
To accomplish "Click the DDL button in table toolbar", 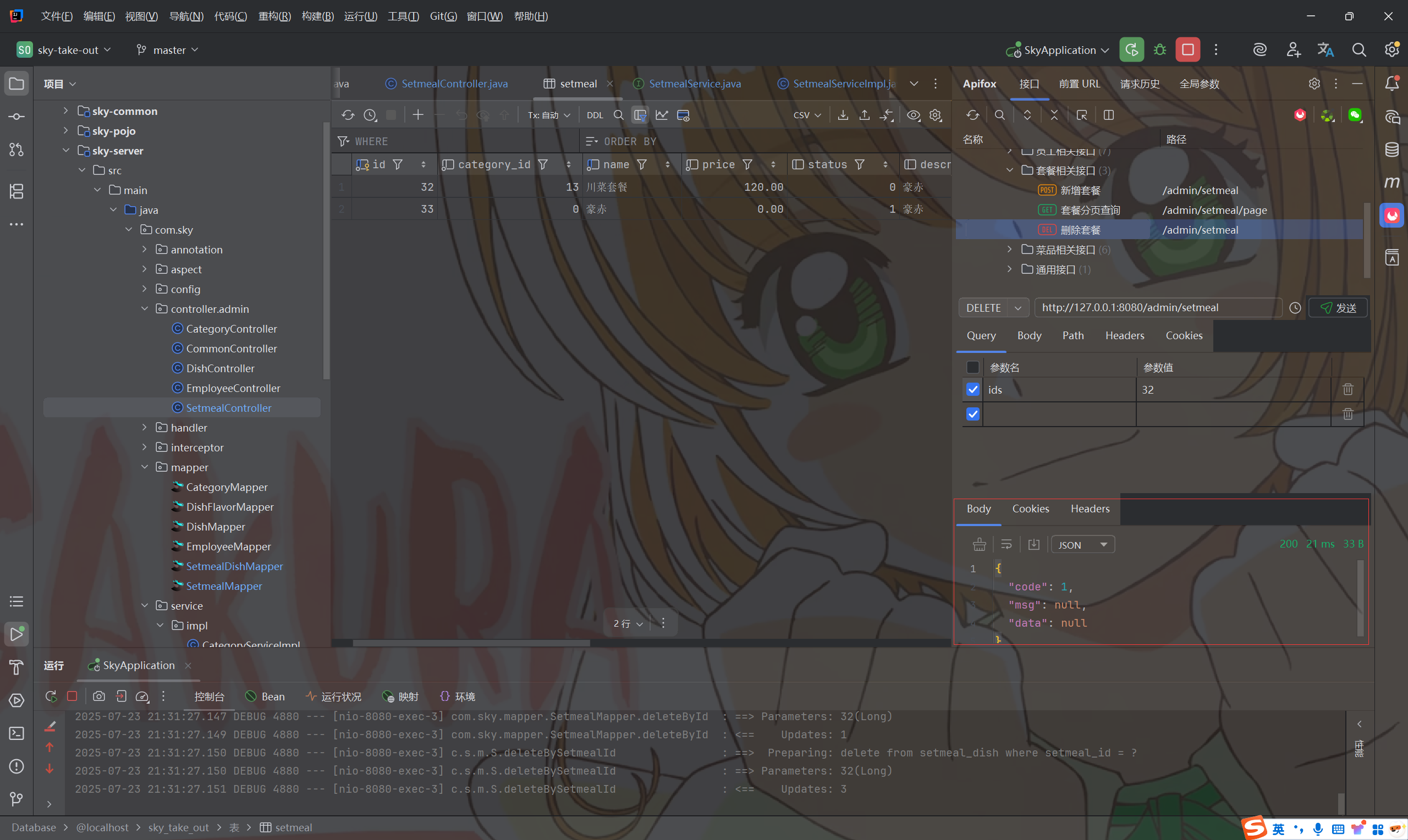I will coord(595,115).
